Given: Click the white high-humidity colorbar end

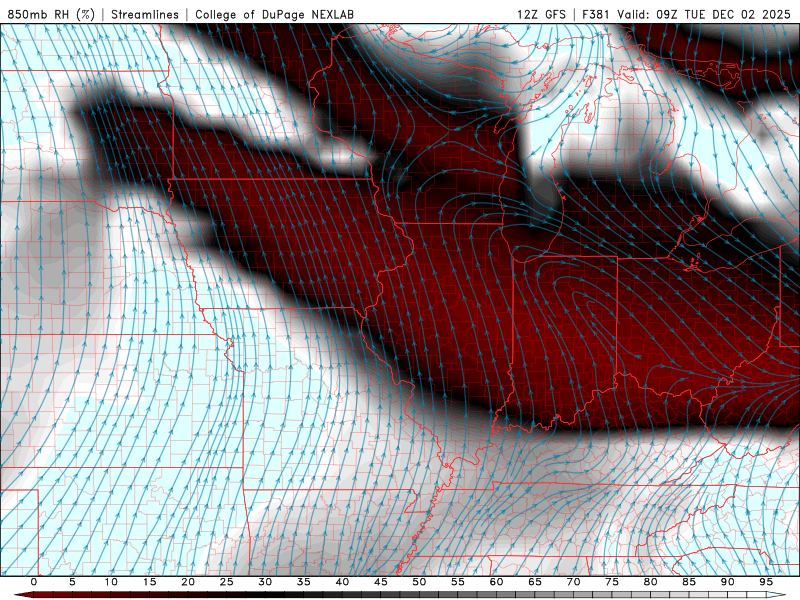Looking at the screenshot, I should click(776, 595).
